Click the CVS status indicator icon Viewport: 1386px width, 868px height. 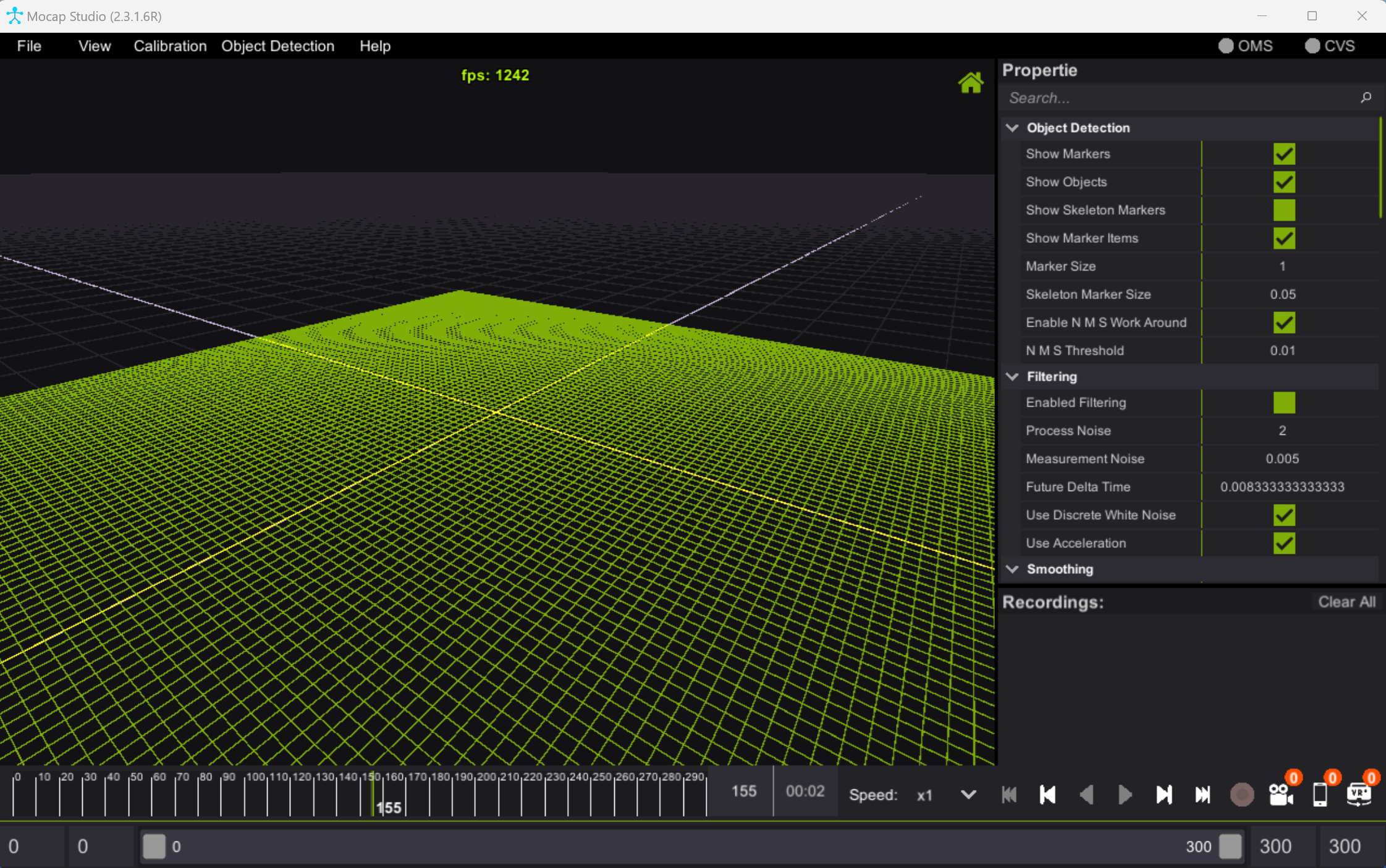coord(1311,45)
